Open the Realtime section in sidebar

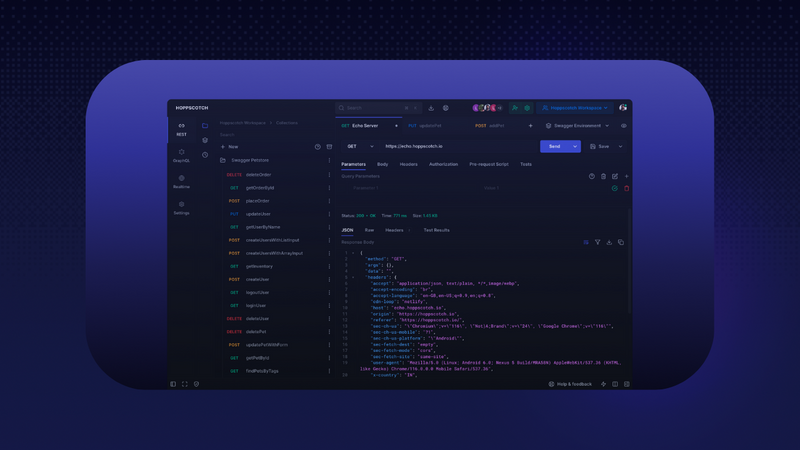click(x=181, y=182)
